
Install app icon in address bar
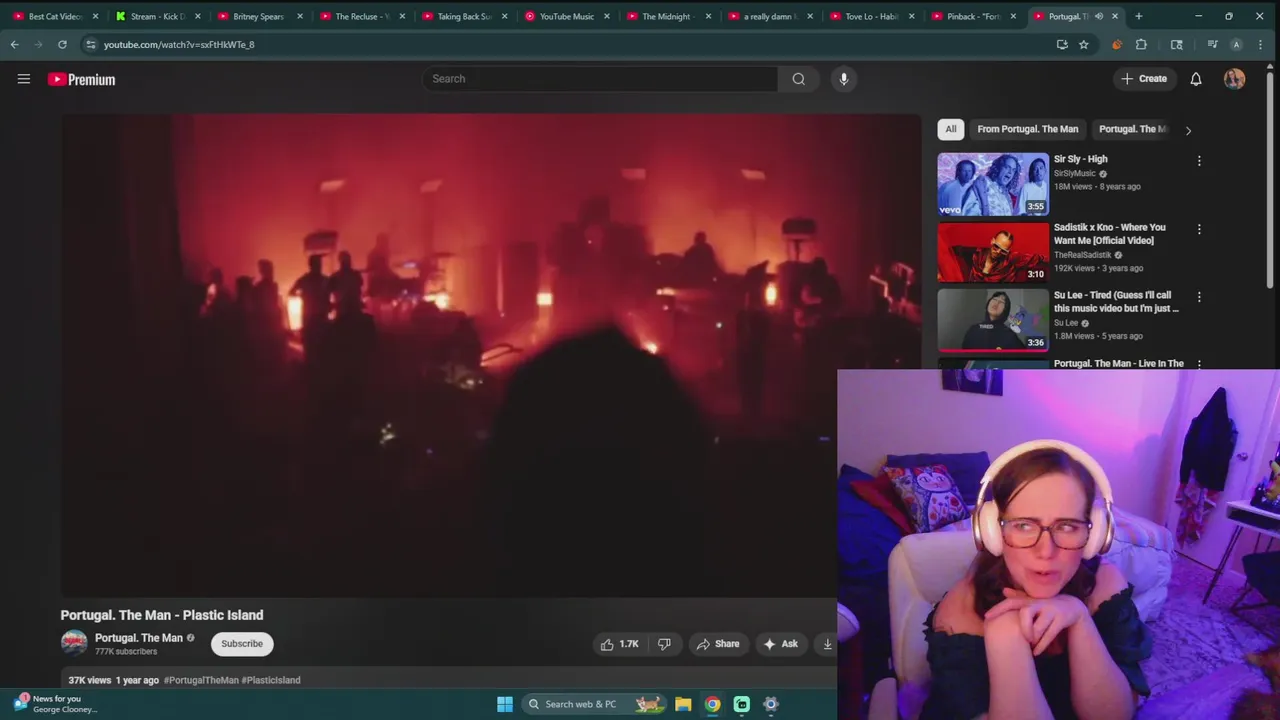1062,44
